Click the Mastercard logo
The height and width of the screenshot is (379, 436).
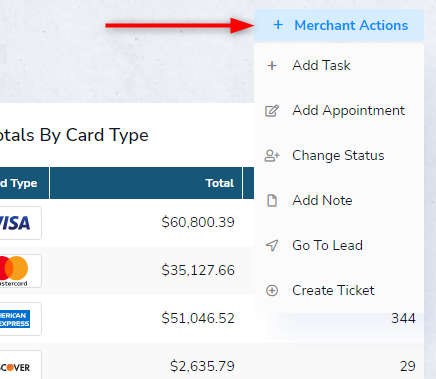click(20, 271)
